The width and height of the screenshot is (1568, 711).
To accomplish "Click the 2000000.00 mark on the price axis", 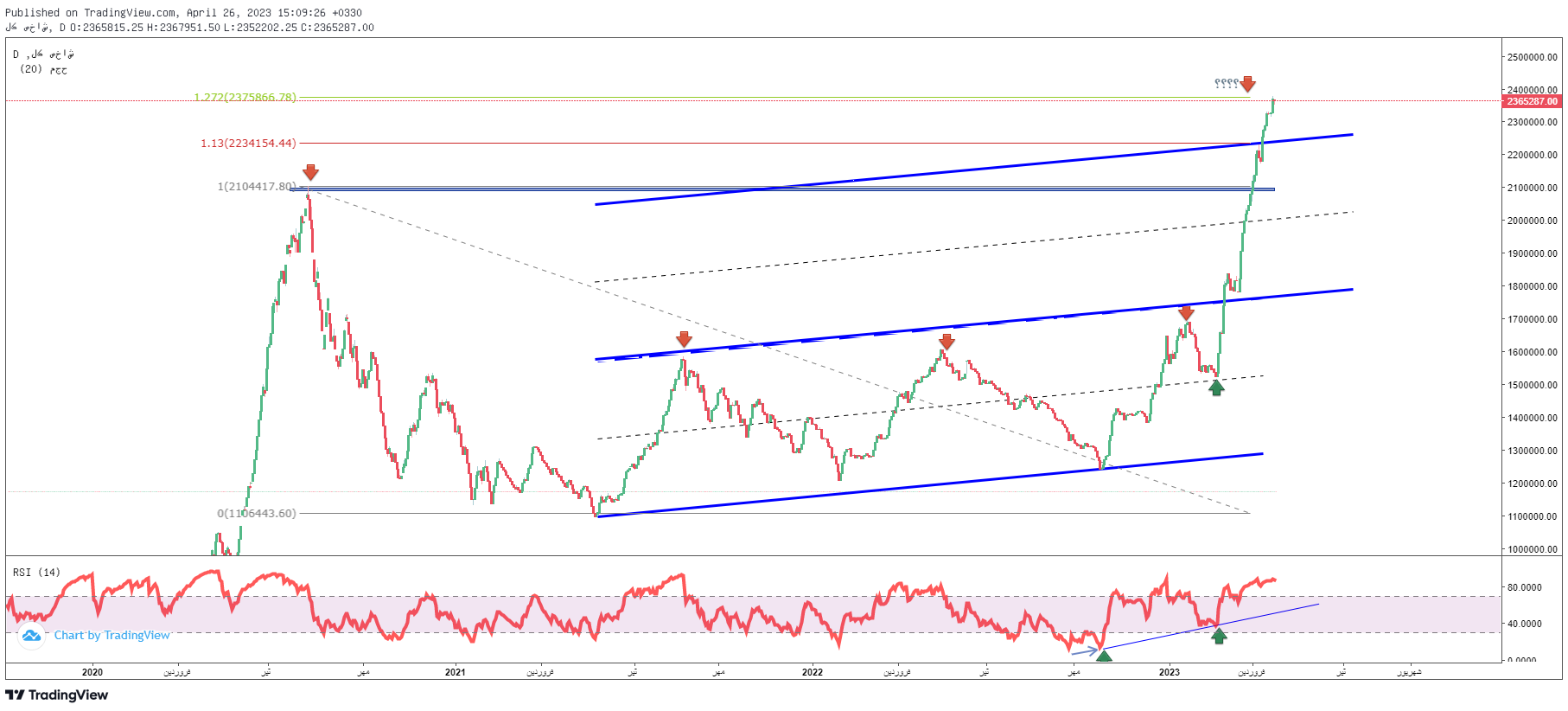I will point(1532,221).
